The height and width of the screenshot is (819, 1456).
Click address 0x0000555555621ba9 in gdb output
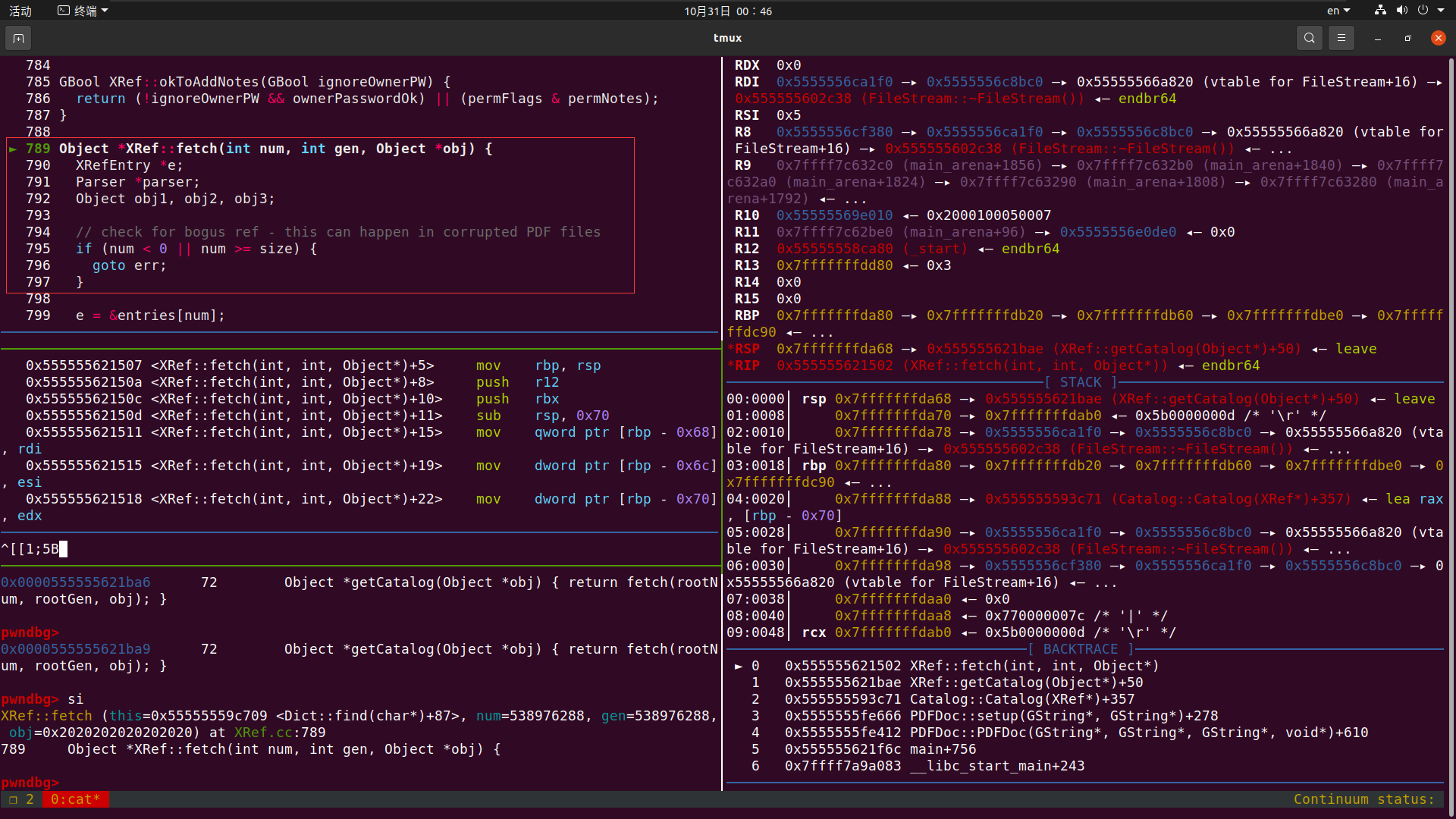[75, 649]
